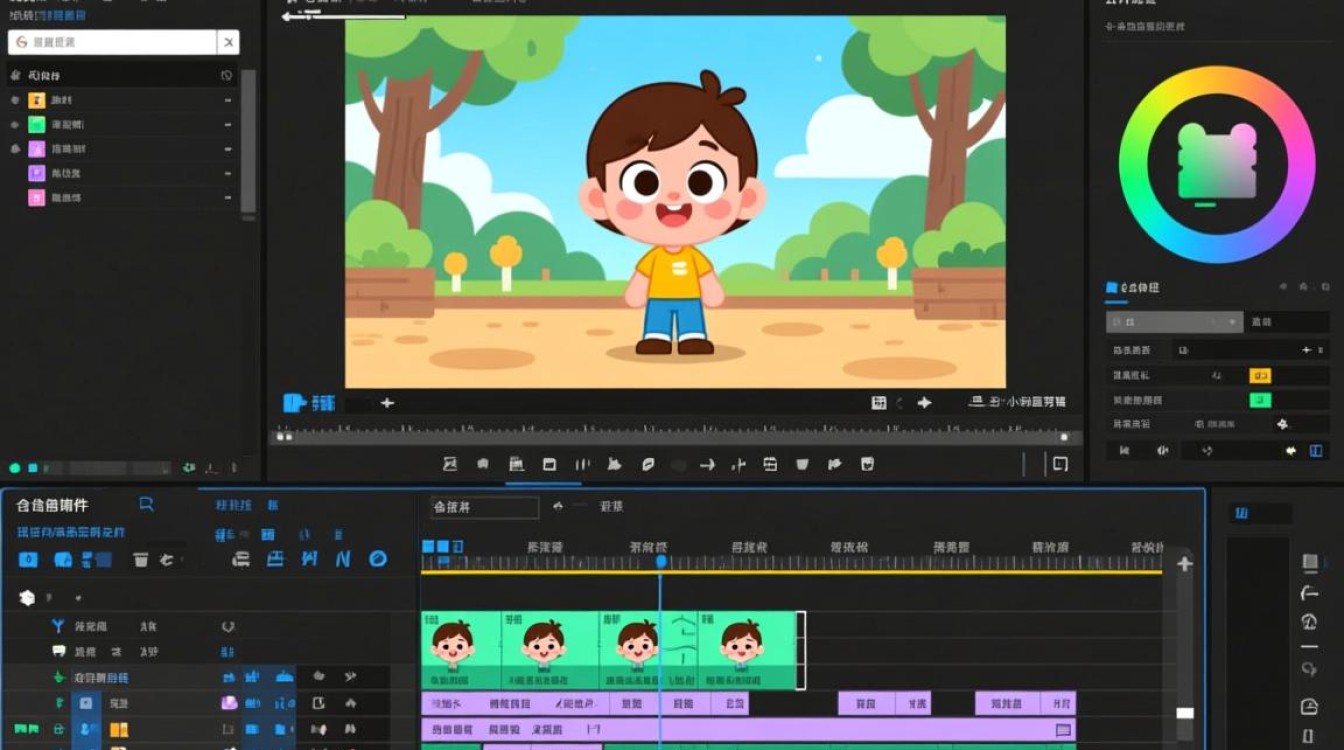Open the panel layout icon right of the preview toolbar
The height and width of the screenshot is (750, 1344).
(x=1060, y=464)
